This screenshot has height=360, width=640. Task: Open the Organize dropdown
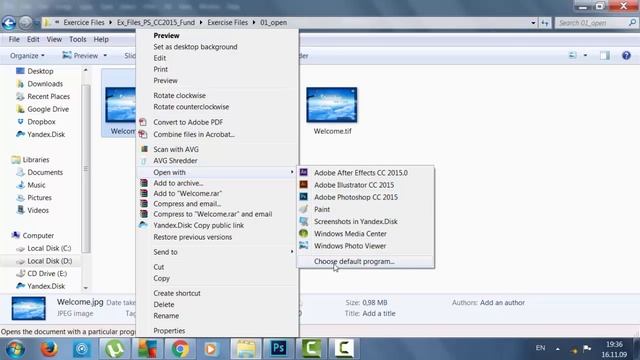[x=27, y=56]
